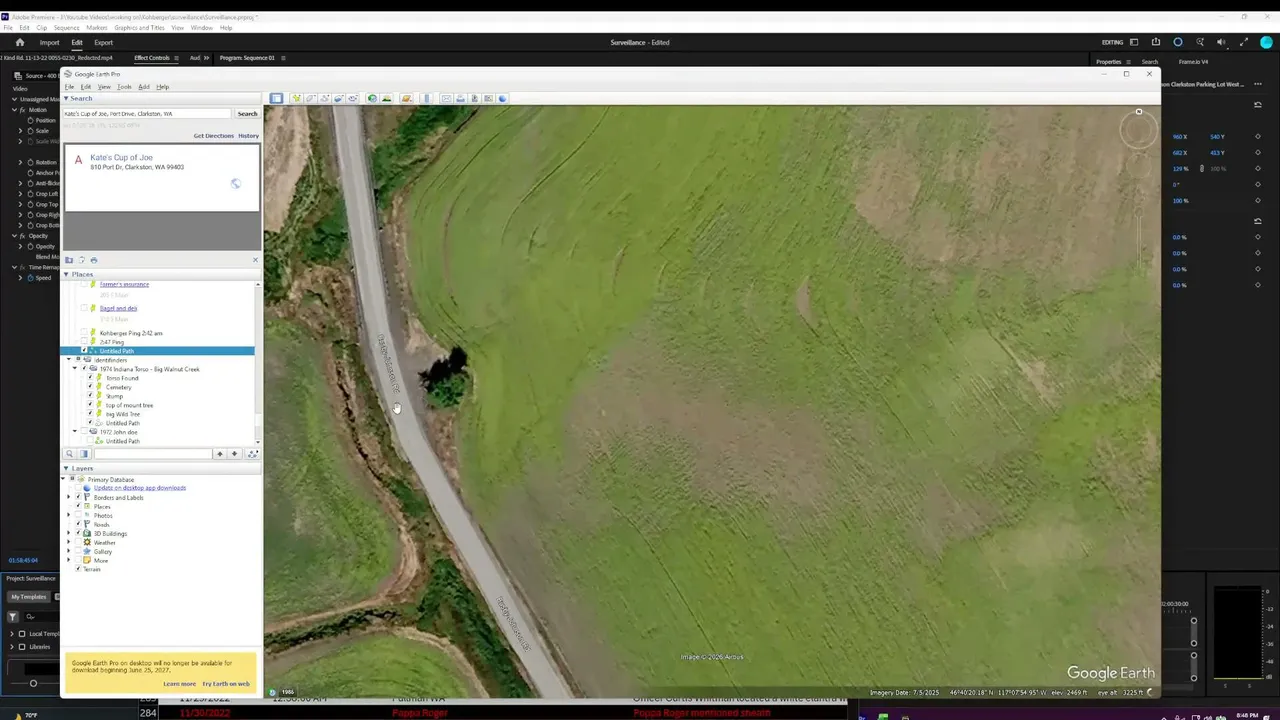Click the filter icon in Premiere templates panel
The width and height of the screenshot is (1280, 720).
(13, 617)
